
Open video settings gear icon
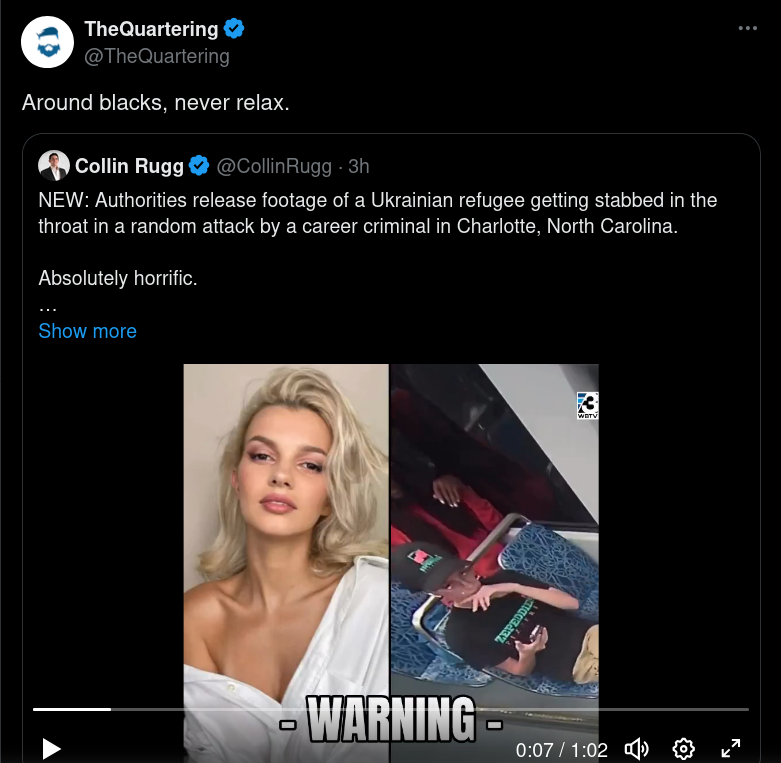(683, 749)
